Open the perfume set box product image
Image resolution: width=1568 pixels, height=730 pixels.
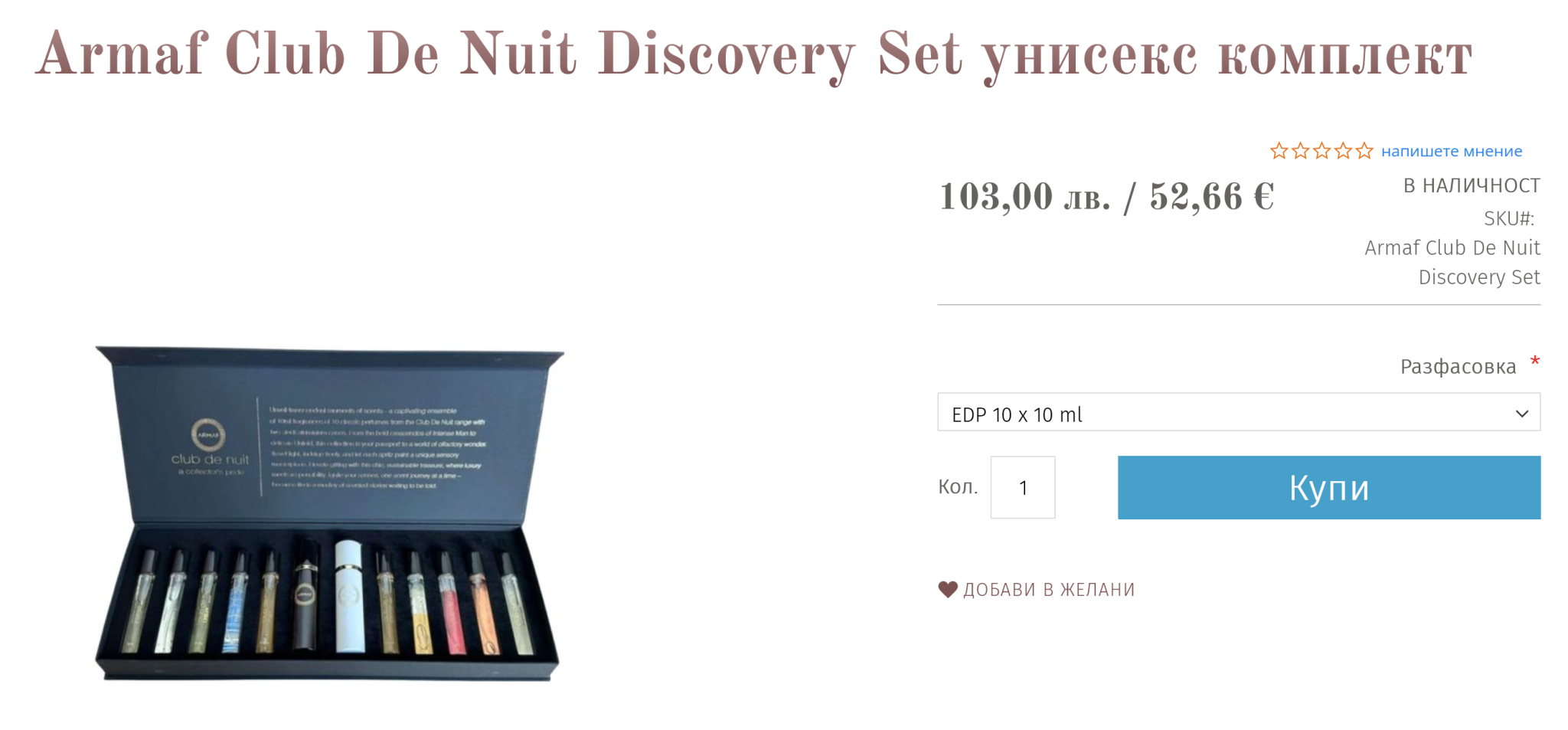[328, 513]
